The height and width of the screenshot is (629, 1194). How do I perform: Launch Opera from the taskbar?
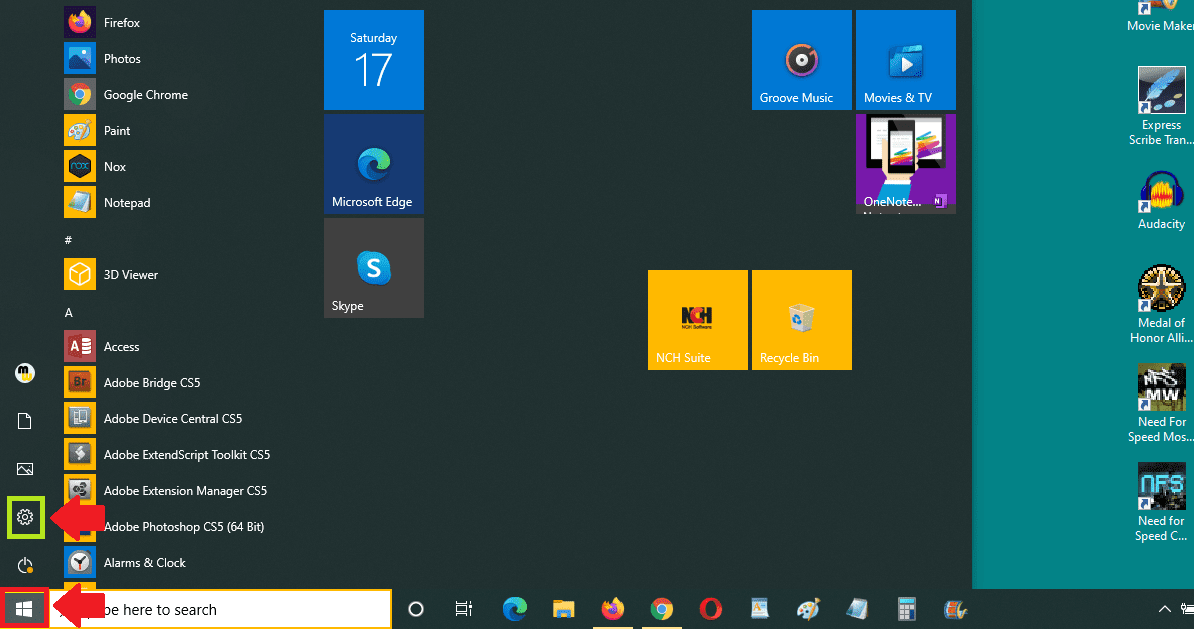(710, 609)
